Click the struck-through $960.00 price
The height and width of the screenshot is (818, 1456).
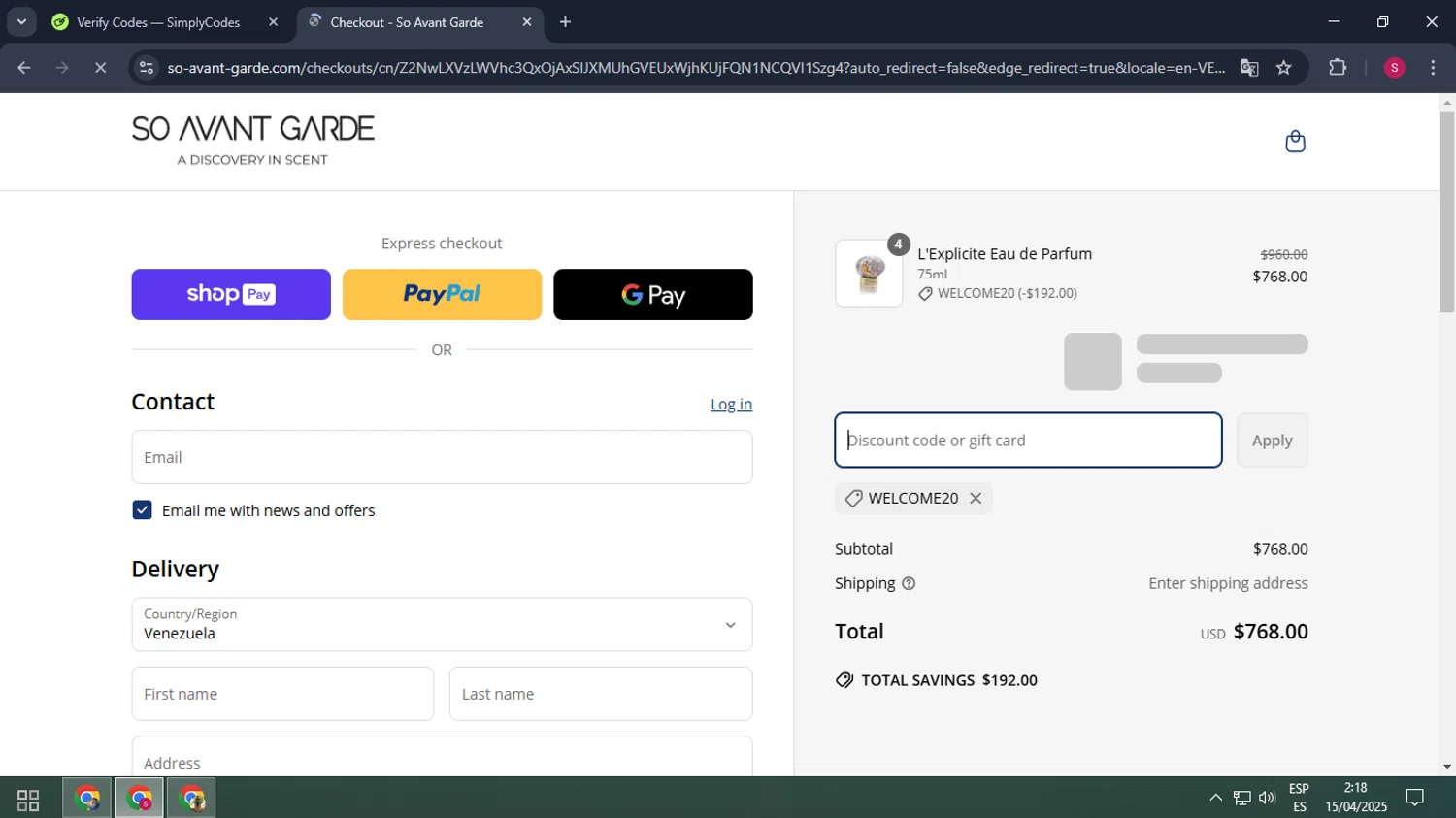[x=1283, y=254]
